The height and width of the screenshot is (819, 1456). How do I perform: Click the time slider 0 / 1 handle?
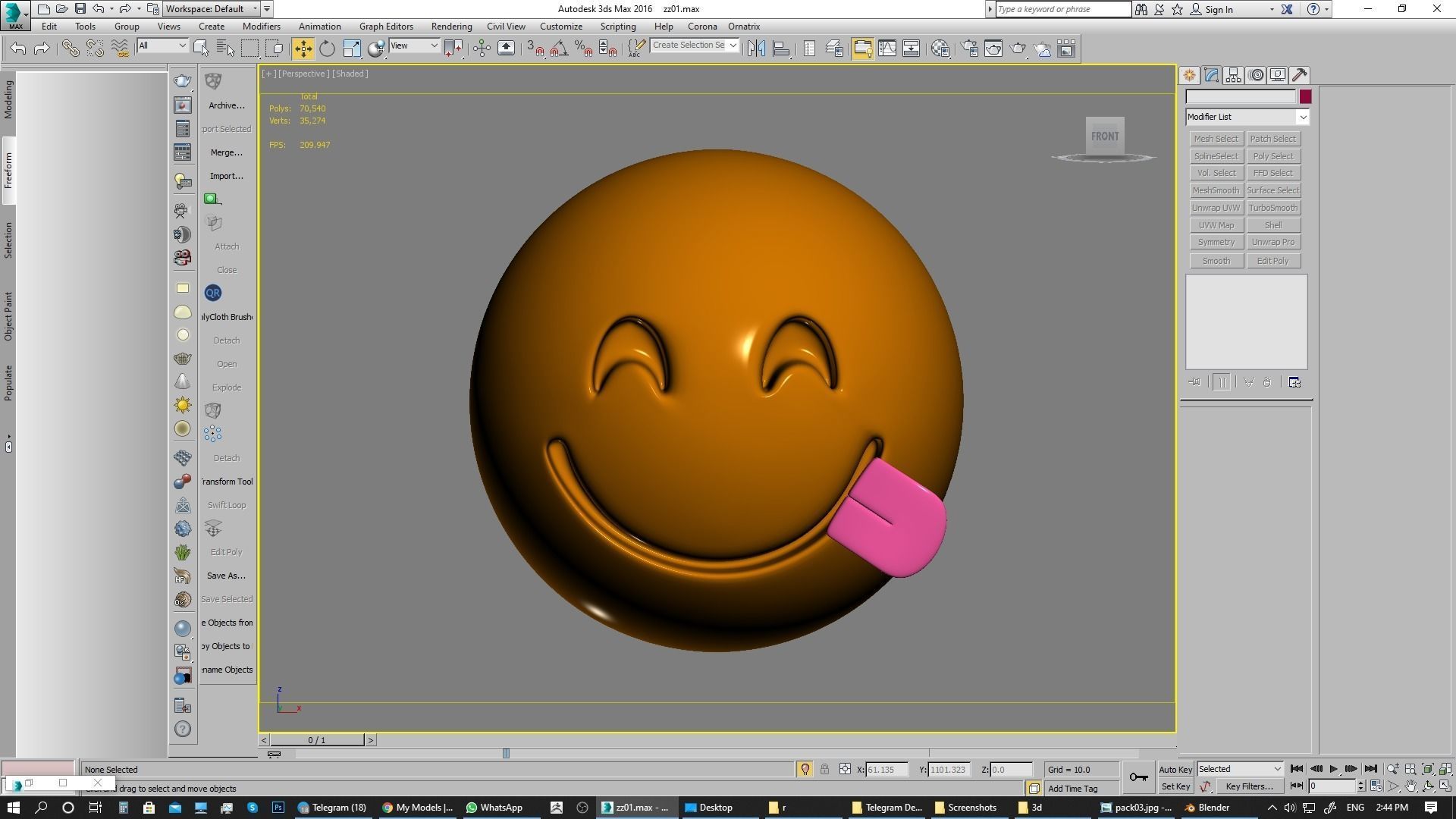[317, 740]
